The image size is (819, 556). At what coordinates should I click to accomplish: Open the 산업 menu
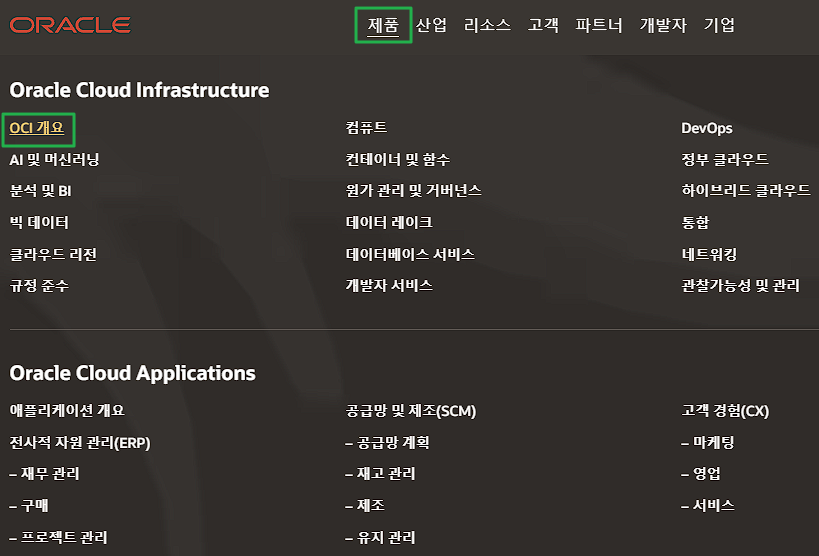point(431,25)
